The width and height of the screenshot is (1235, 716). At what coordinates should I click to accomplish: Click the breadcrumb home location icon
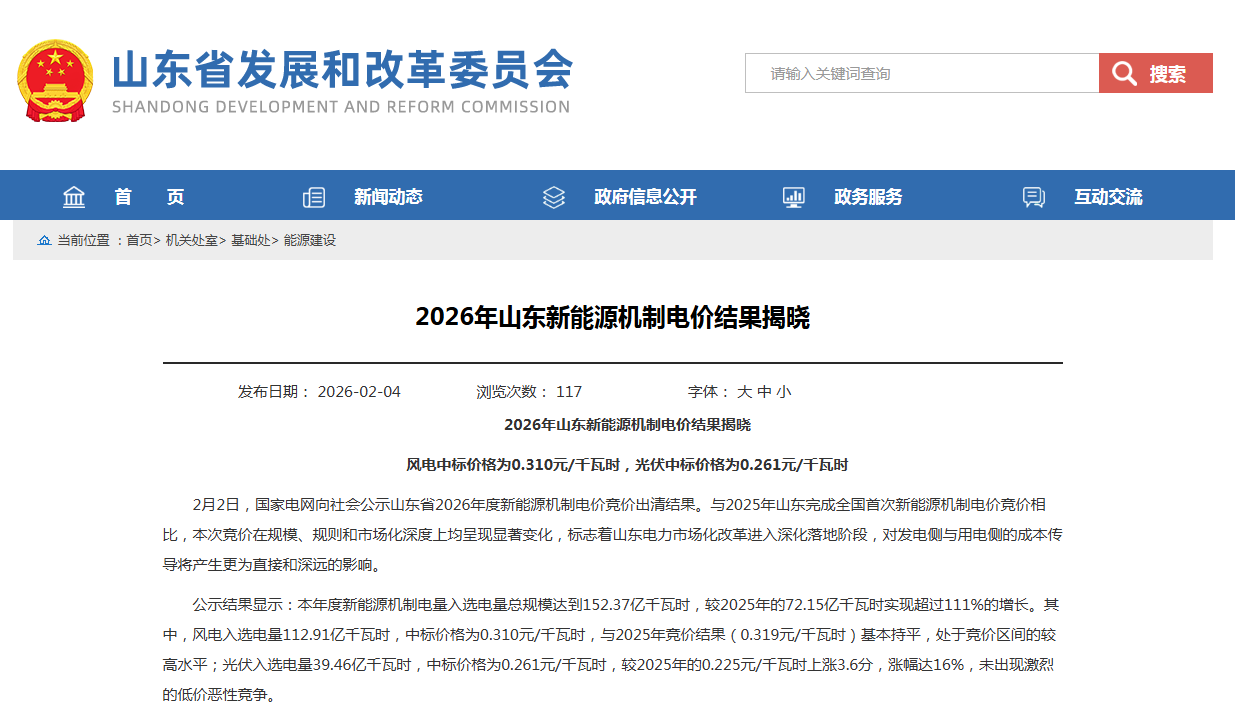pos(44,241)
